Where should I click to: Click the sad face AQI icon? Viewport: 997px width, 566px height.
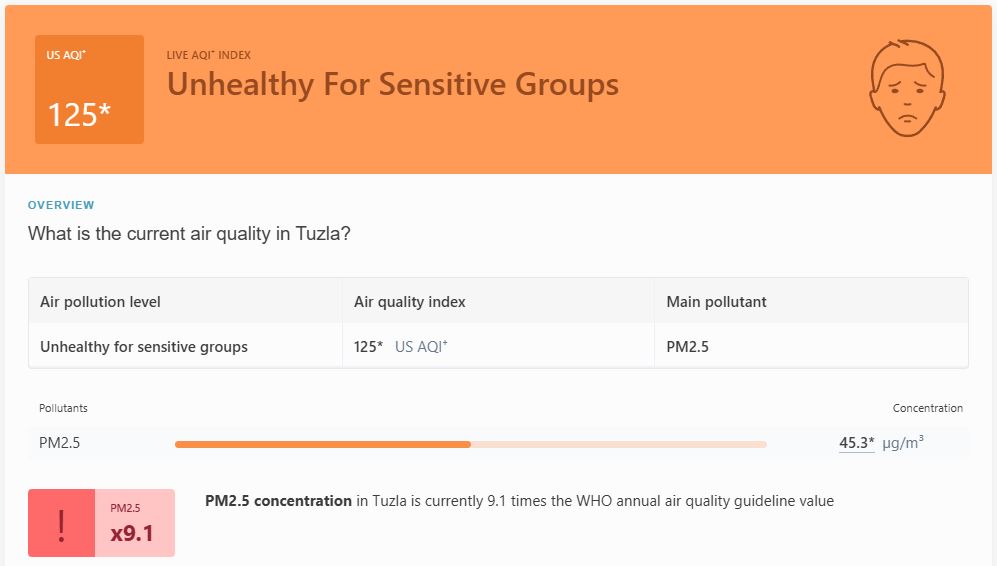point(907,89)
